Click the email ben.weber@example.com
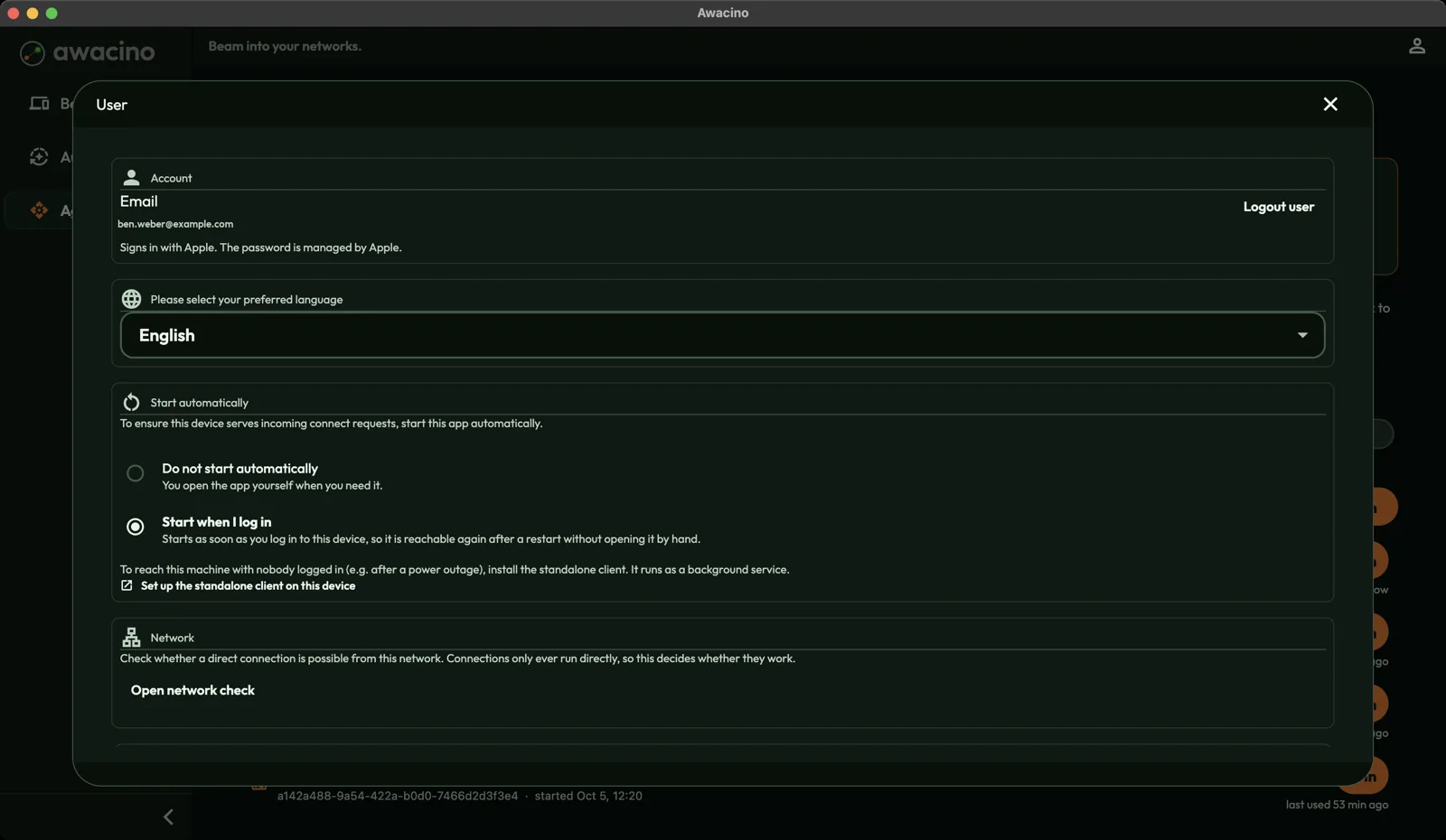 [175, 224]
